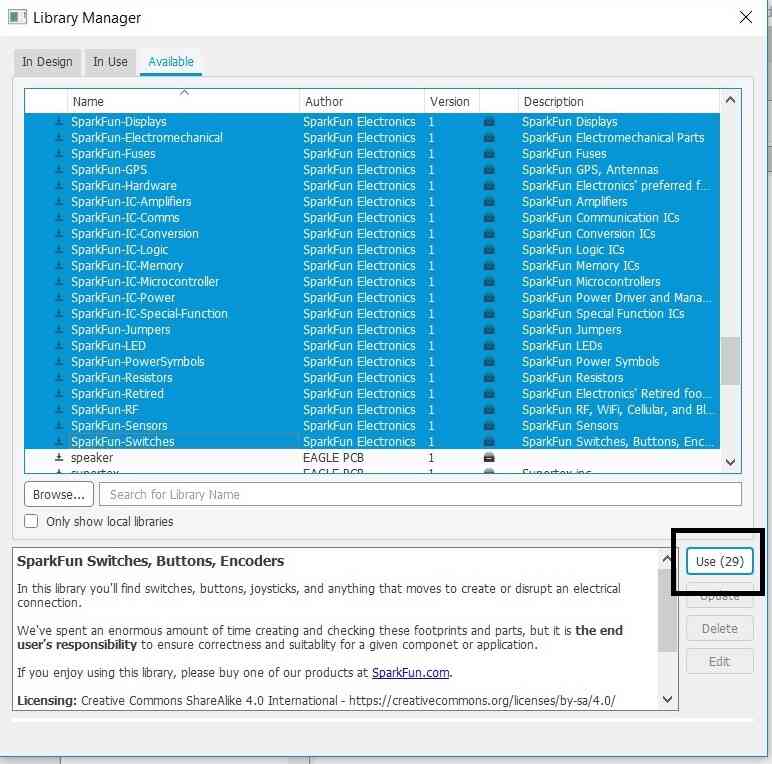Open the SparkFun.com link
The image size is (772, 764).
click(411, 672)
